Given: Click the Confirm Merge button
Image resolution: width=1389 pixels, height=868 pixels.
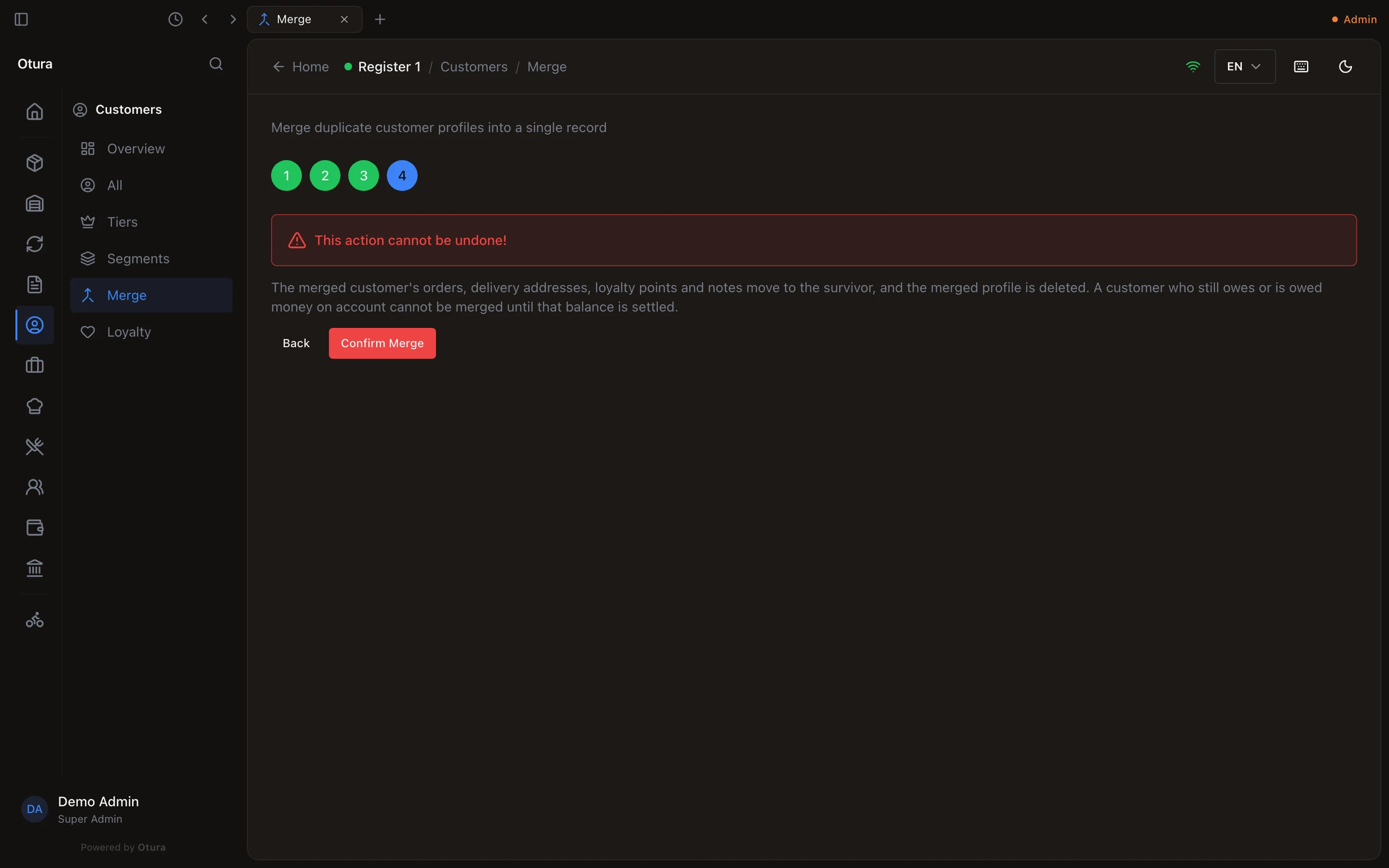Looking at the screenshot, I should [382, 343].
